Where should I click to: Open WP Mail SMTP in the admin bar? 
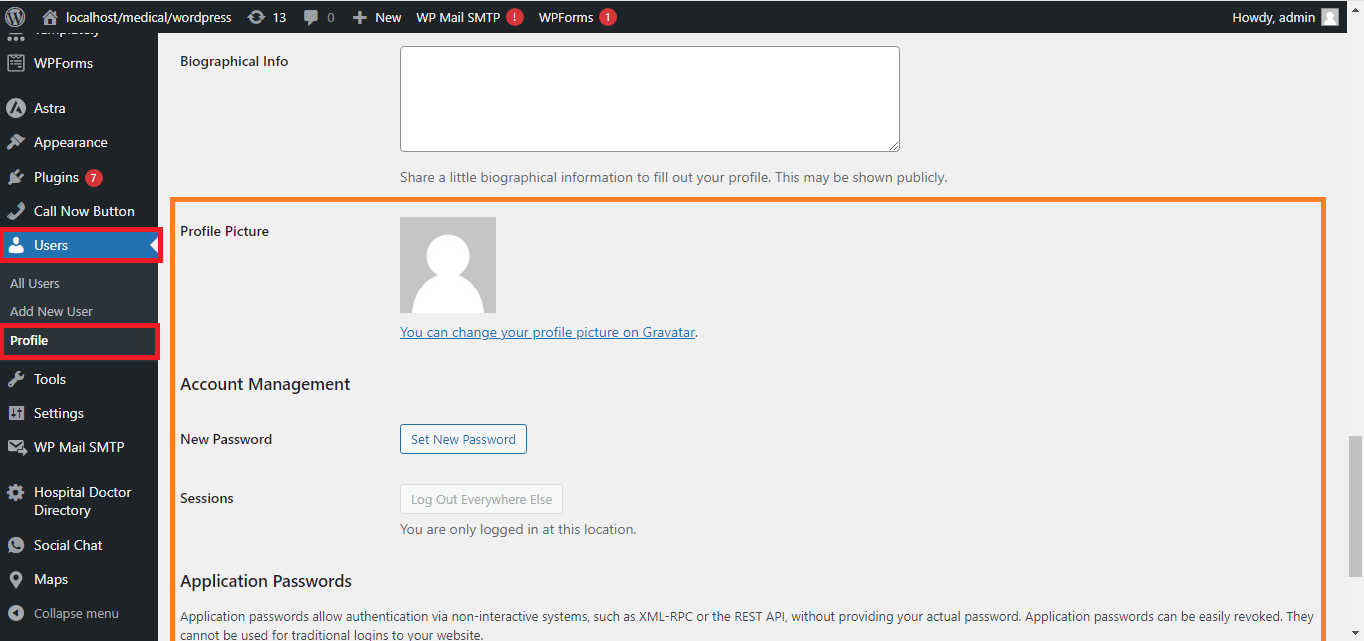point(458,17)
